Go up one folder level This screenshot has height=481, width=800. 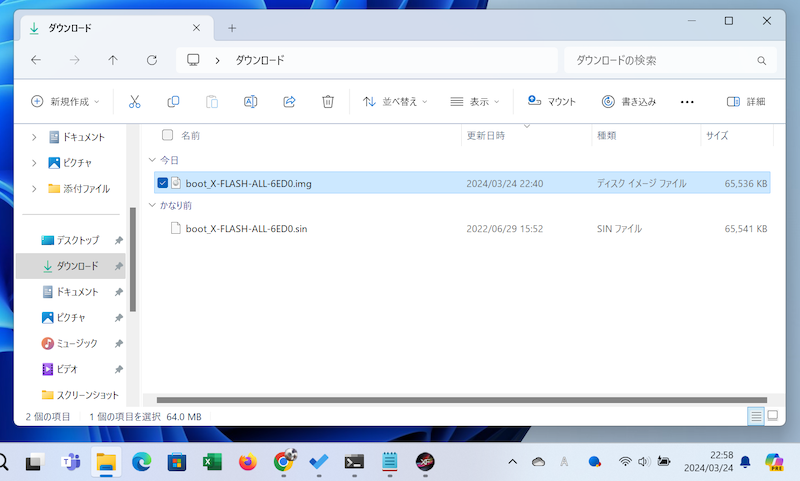click(113, 60)
